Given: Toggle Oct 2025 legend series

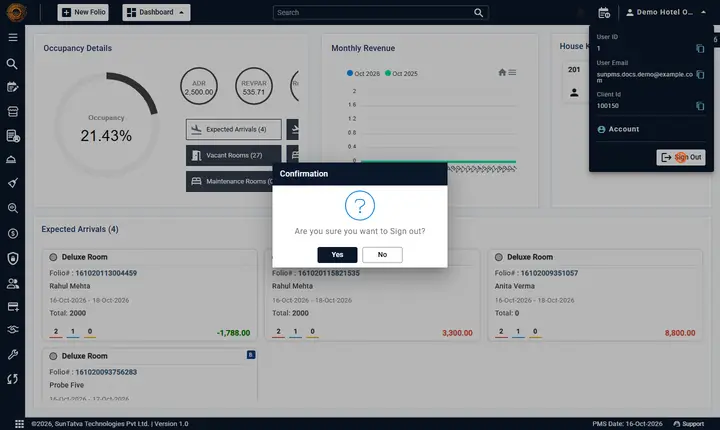Looking at the screenshot, I should pos(401,74).
